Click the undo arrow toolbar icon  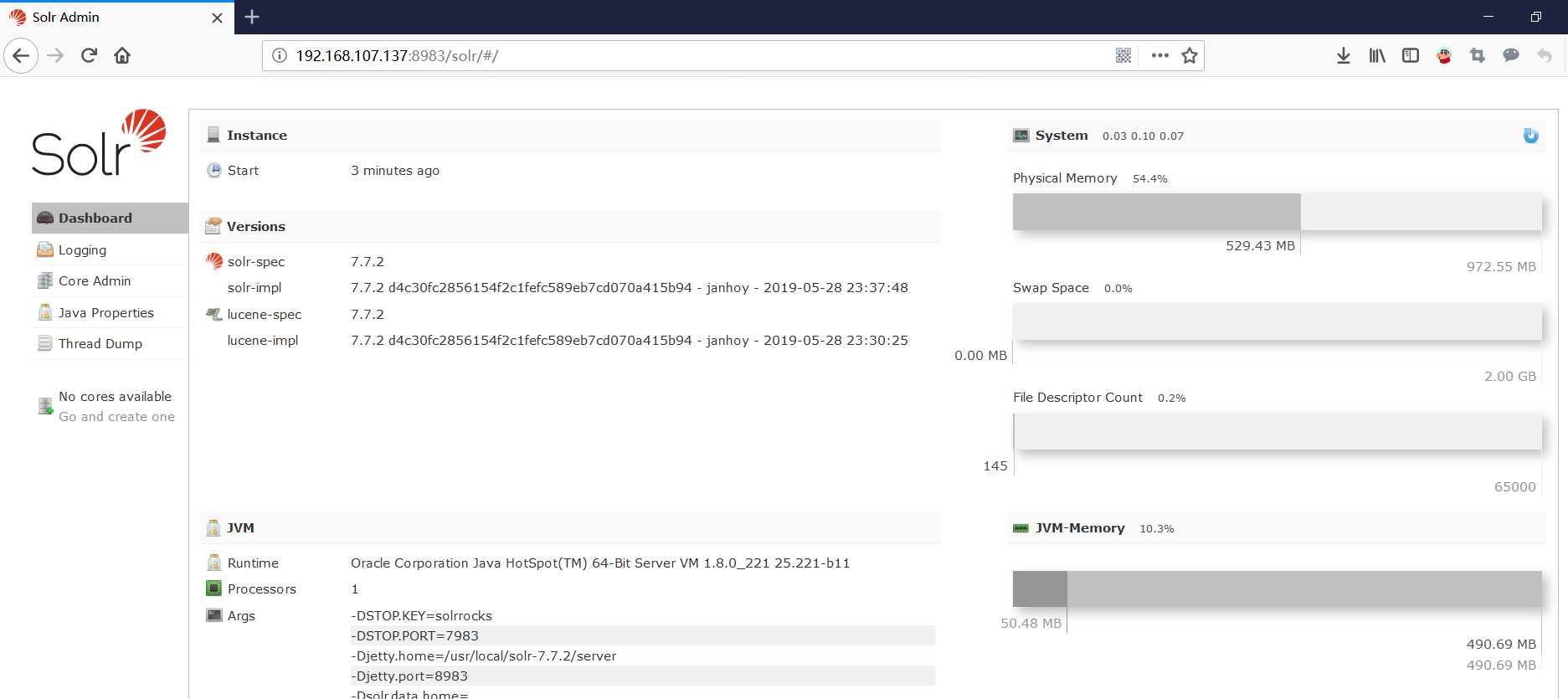tap(1545, 56)
